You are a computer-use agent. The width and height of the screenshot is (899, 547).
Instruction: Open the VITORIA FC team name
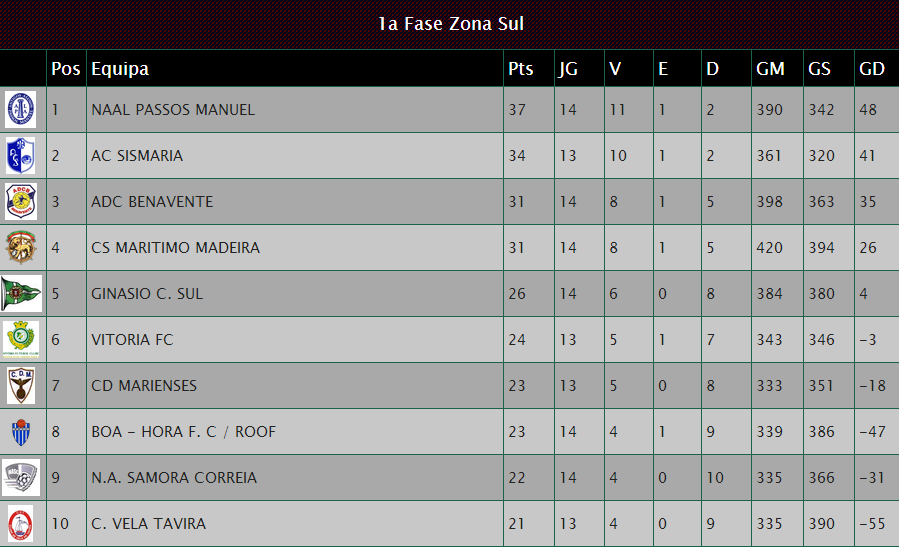pos(132,339)
